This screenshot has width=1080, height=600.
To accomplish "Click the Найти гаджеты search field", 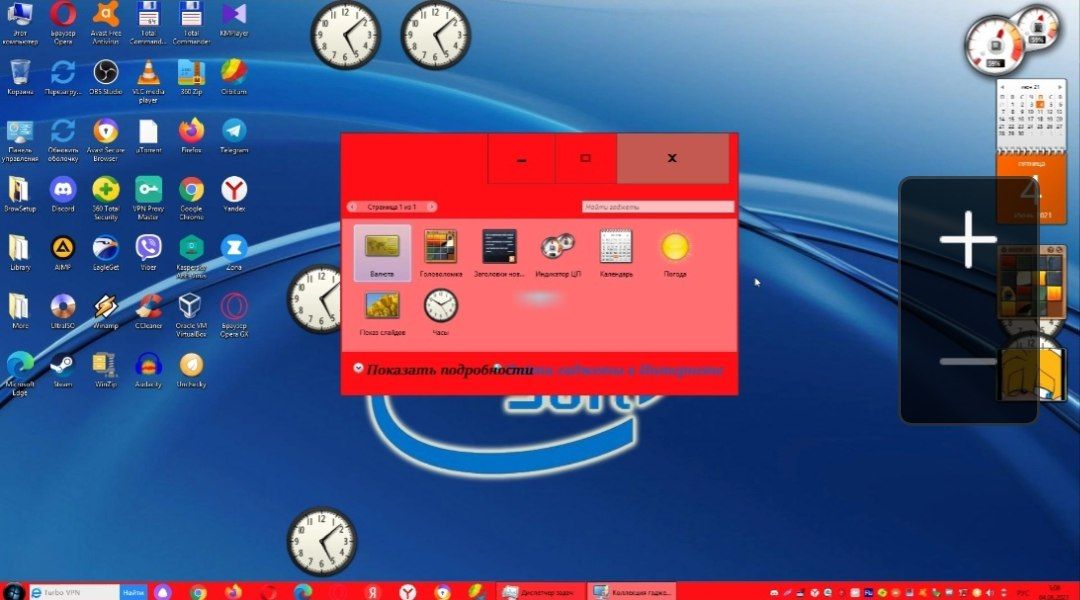I will pyautogui.click(x=658, y=207).
